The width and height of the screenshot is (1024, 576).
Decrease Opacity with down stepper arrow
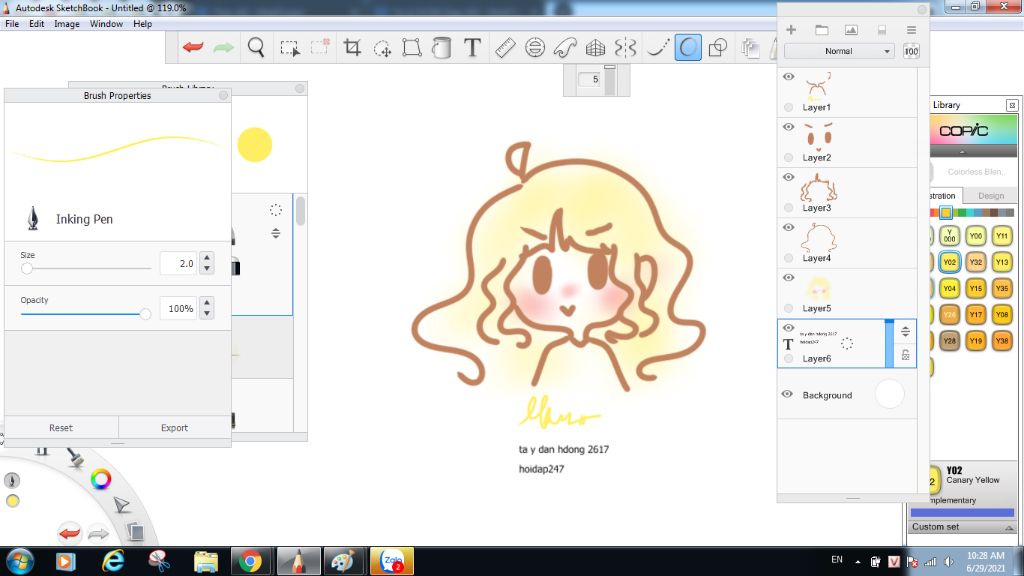tap(207, 313)
